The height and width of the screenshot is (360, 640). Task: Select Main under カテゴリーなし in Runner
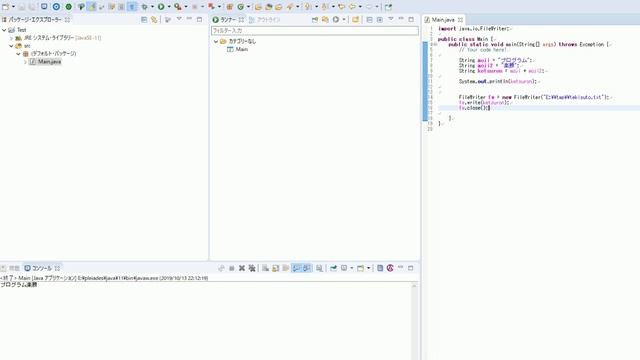[x=241, y=49]
